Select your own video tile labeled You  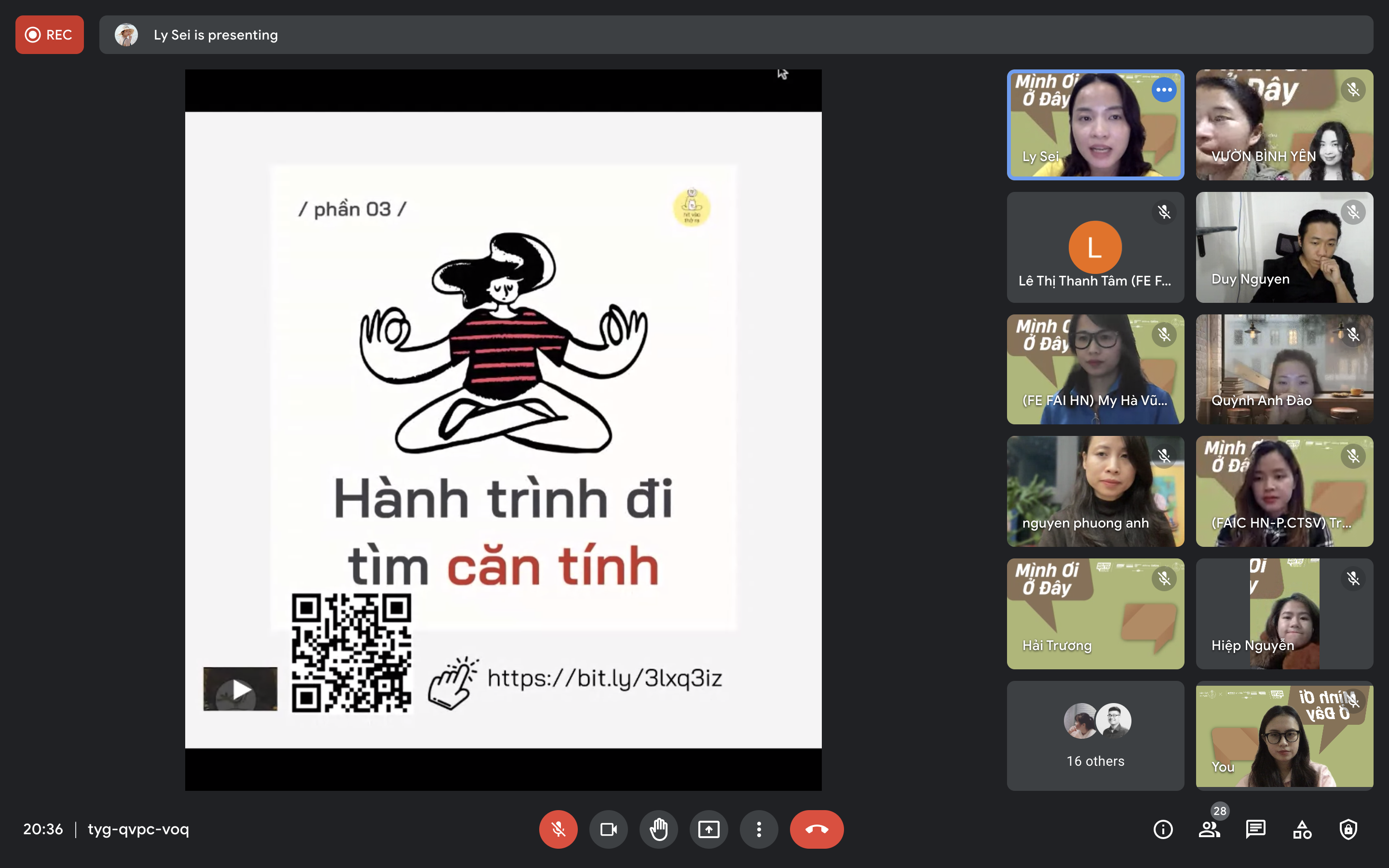tap(1284, 736)
